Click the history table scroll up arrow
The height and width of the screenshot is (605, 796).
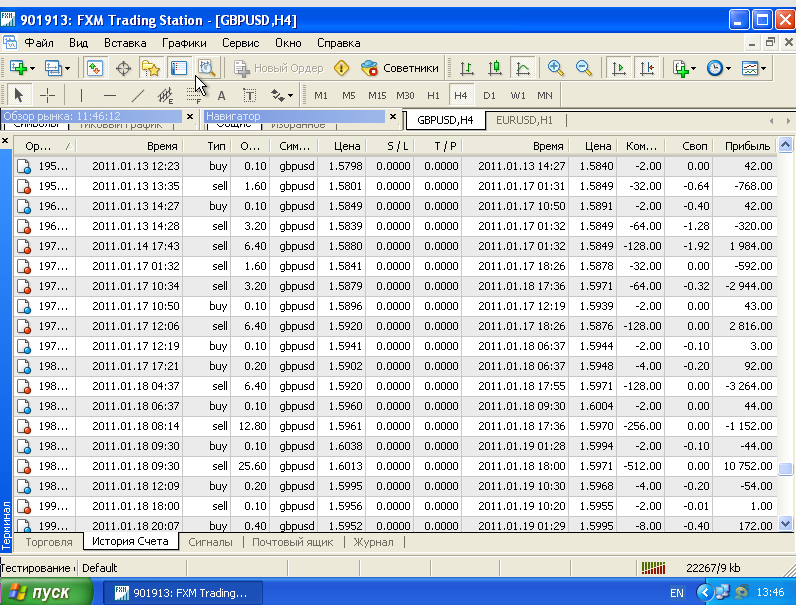point(785,145)
